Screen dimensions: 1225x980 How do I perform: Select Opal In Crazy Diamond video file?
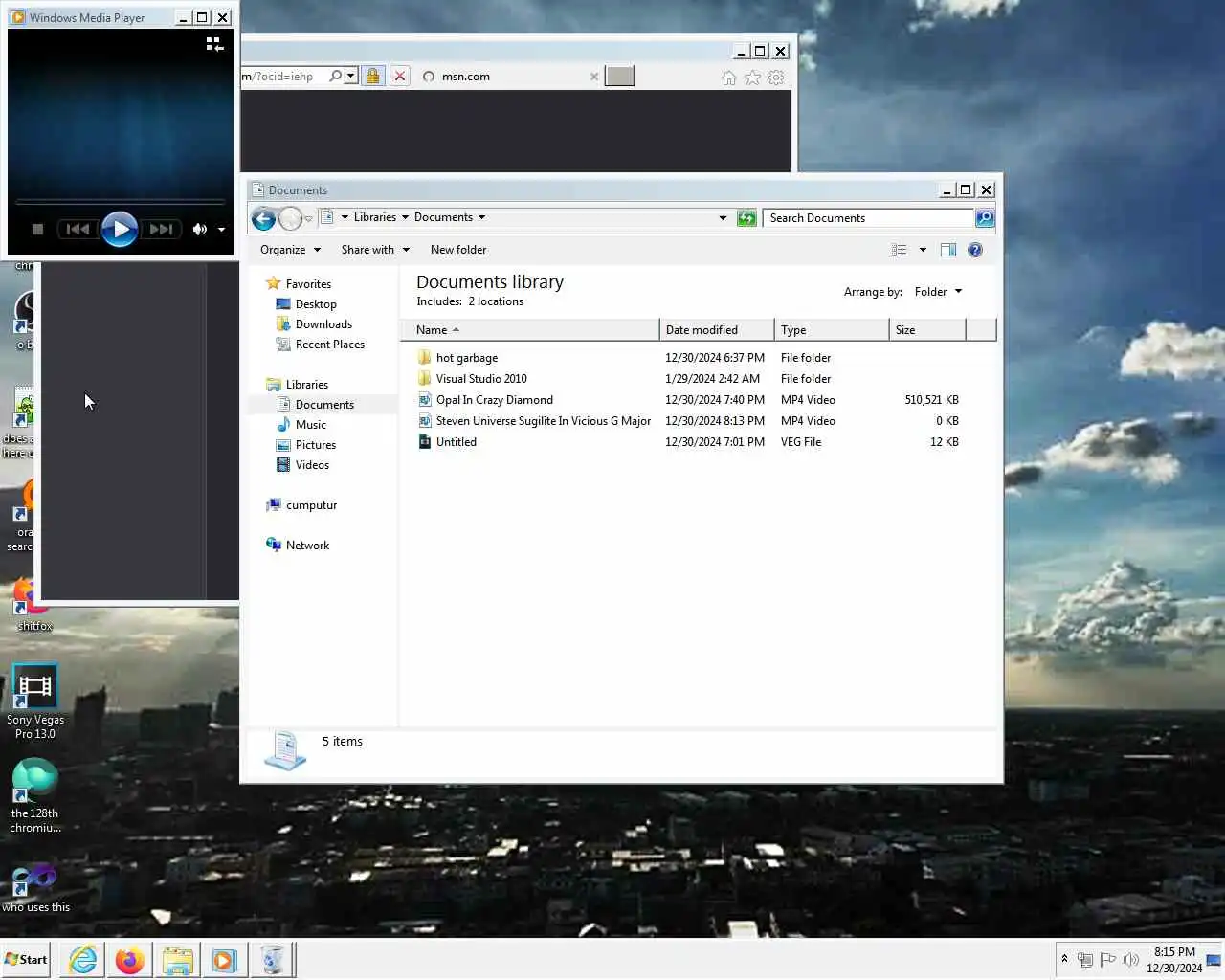coord(495,400)
